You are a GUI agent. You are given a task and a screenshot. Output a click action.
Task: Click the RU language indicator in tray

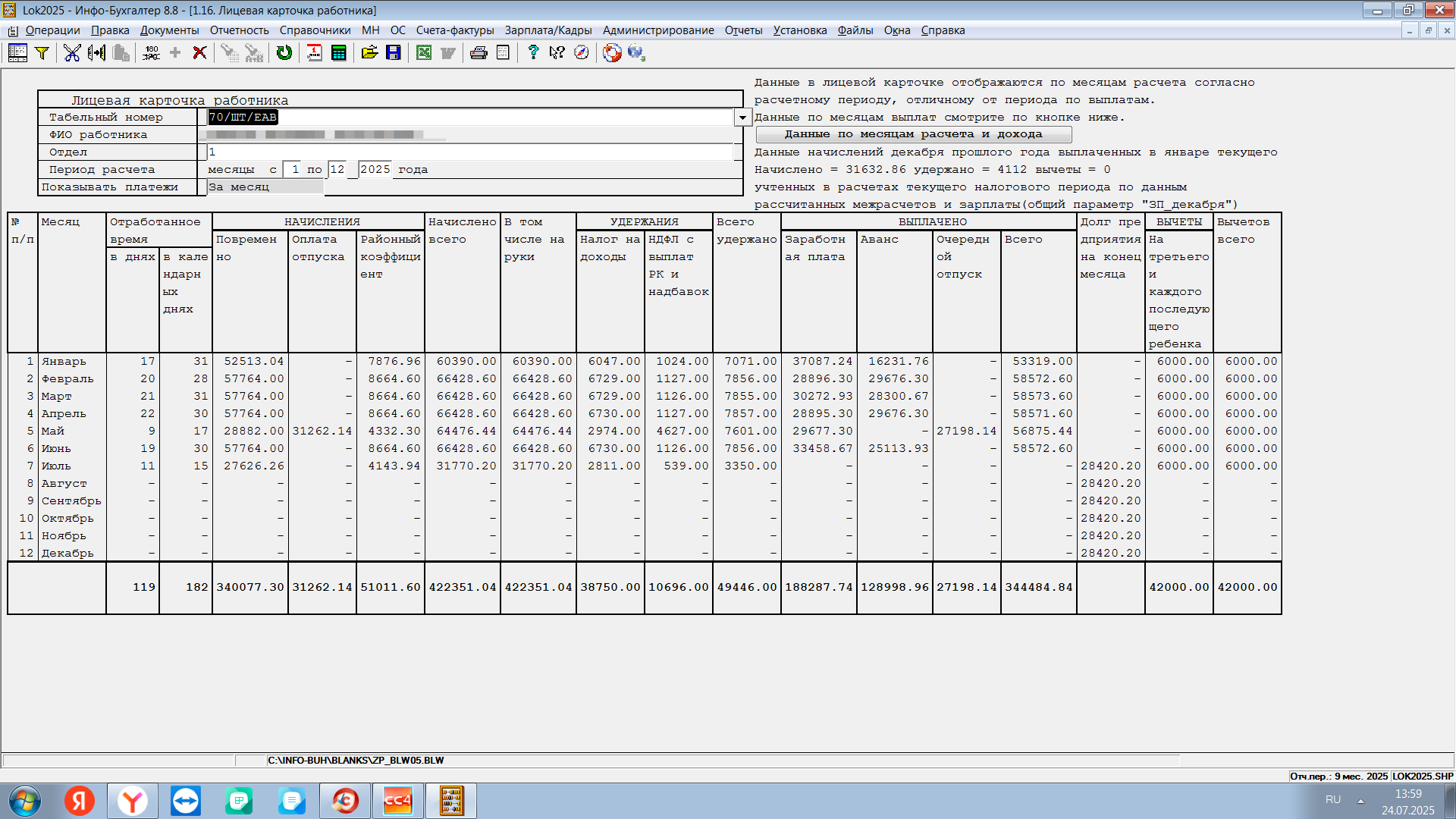(x=1333, y=799)
